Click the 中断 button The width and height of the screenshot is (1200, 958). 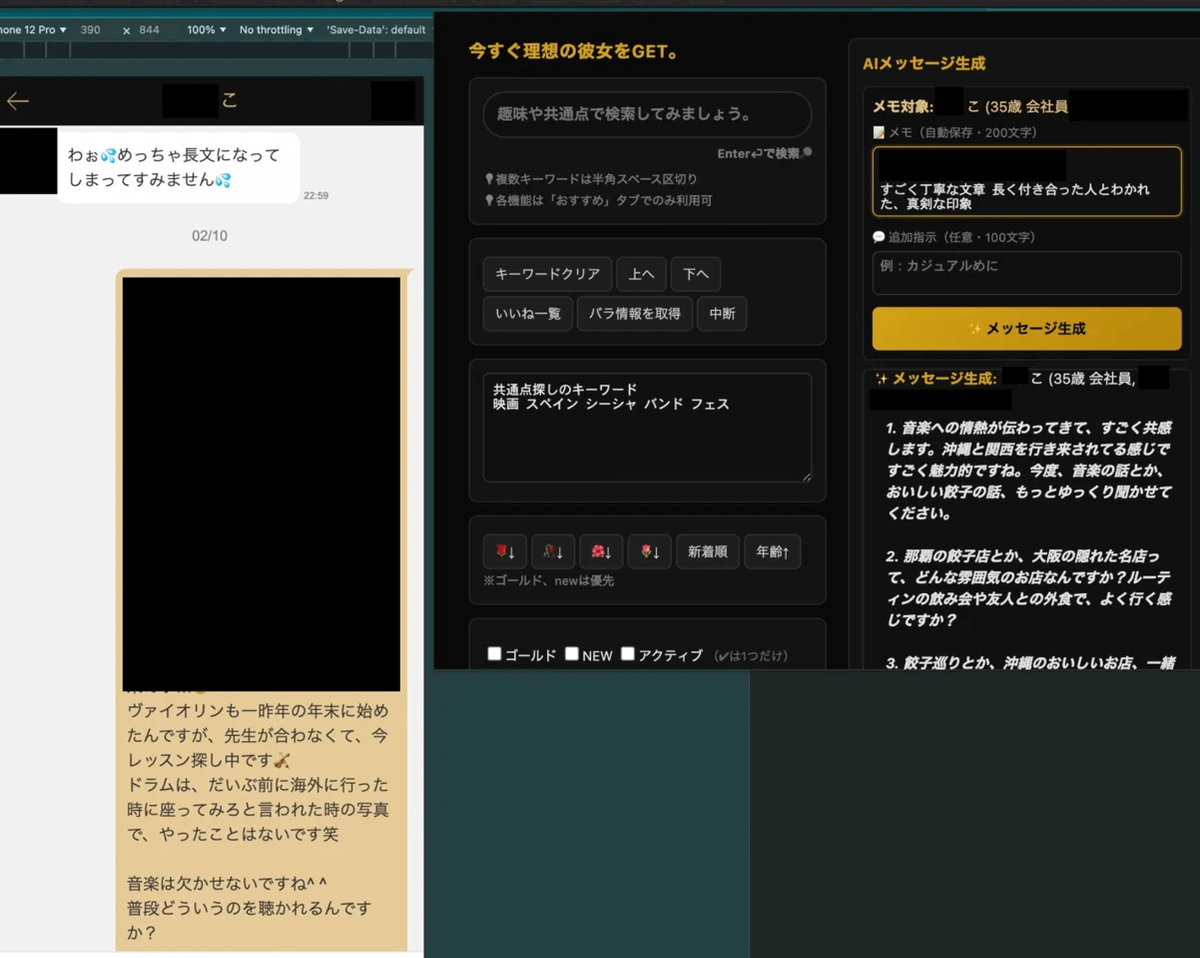coord(722,313)
